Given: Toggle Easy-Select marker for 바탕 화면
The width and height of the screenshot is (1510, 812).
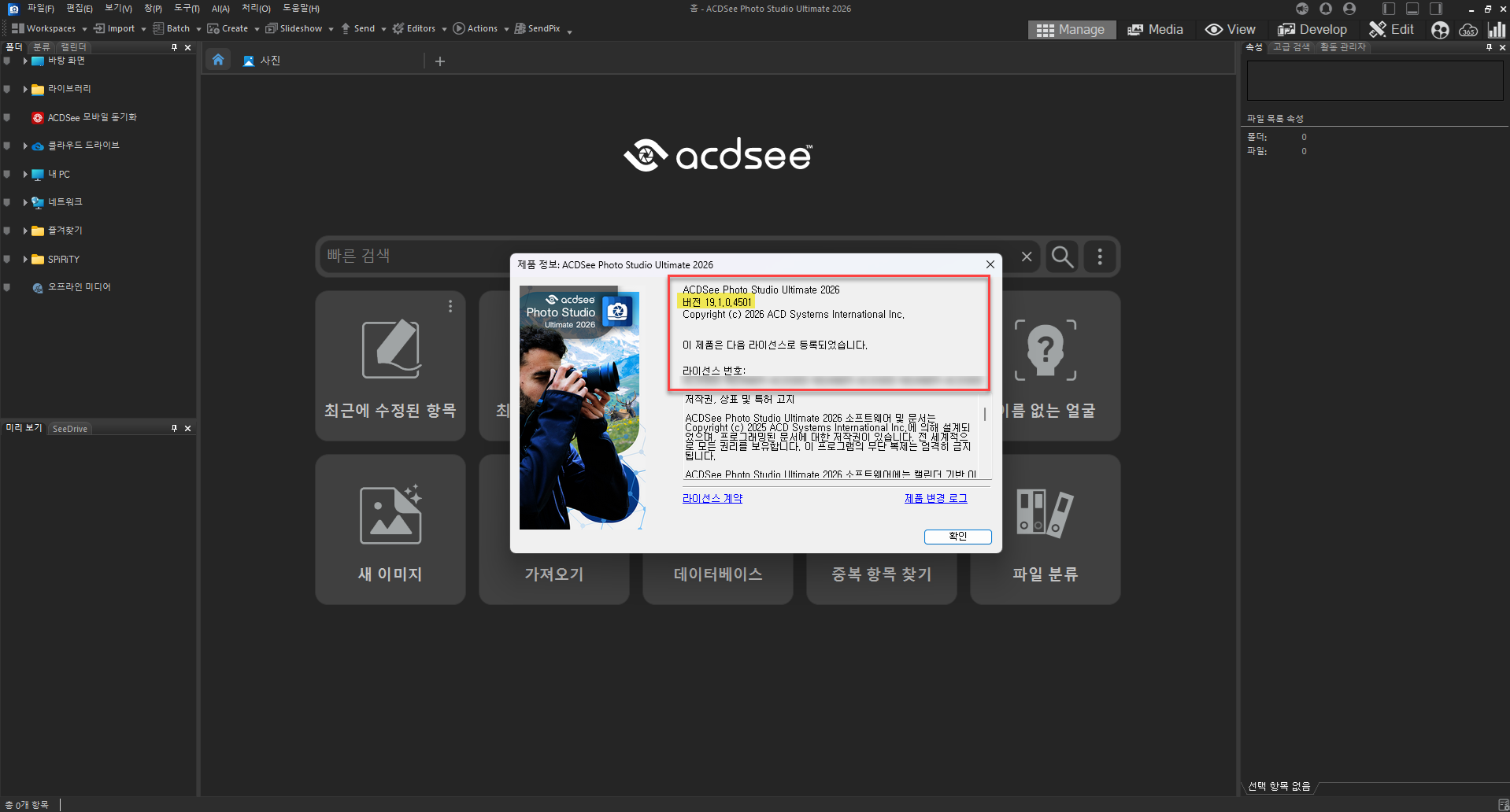Looking at the screenshot, I should point(7,61).
